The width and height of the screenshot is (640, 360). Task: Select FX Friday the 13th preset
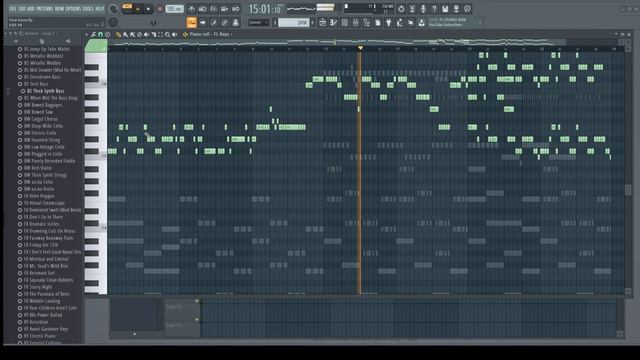coord(41,245)
